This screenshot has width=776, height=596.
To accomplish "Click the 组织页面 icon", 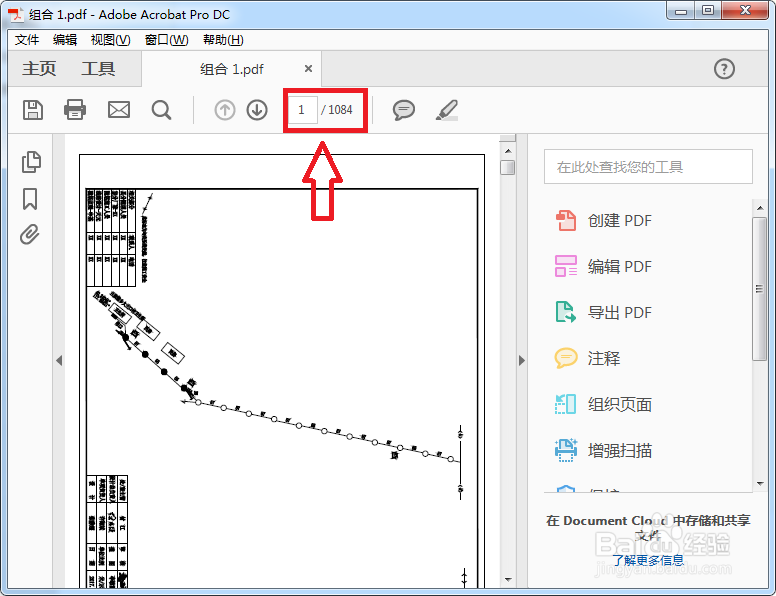I will (x=566, y=404).
